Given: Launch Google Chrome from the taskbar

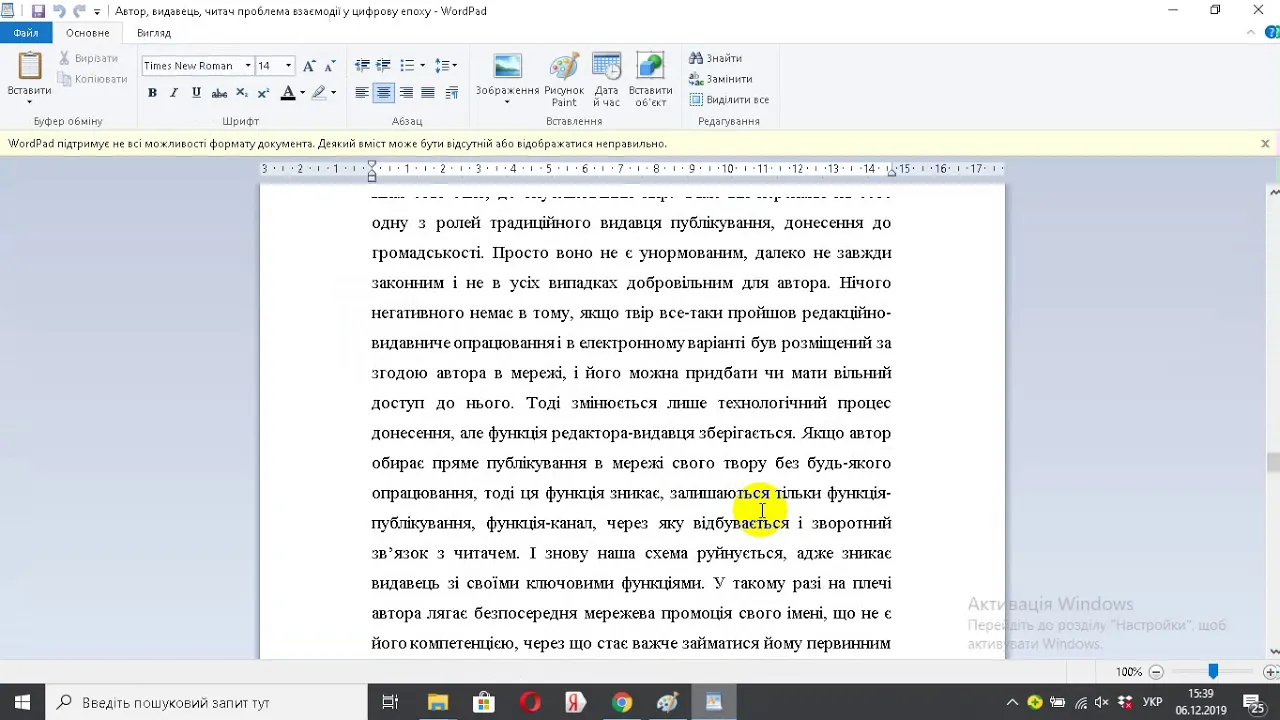Looking at the screenshot, I should [622, 702].
